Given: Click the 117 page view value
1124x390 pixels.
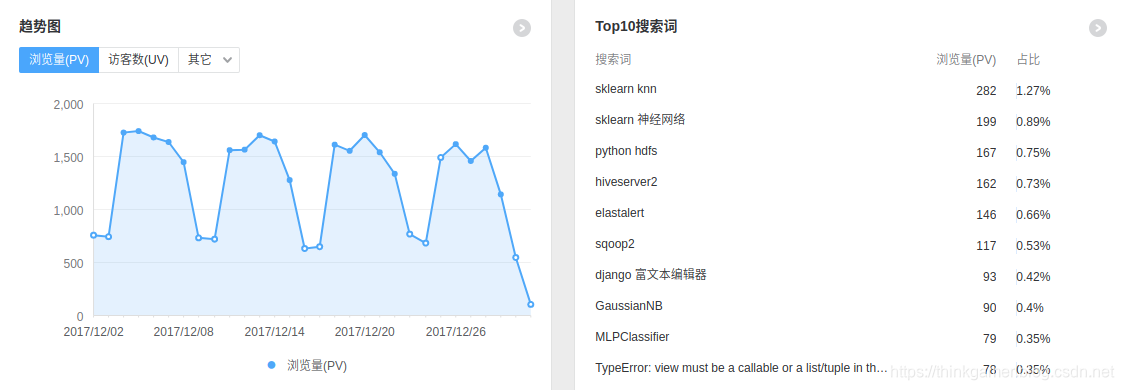Looking at the screenshot, I should tap(986, 246).
